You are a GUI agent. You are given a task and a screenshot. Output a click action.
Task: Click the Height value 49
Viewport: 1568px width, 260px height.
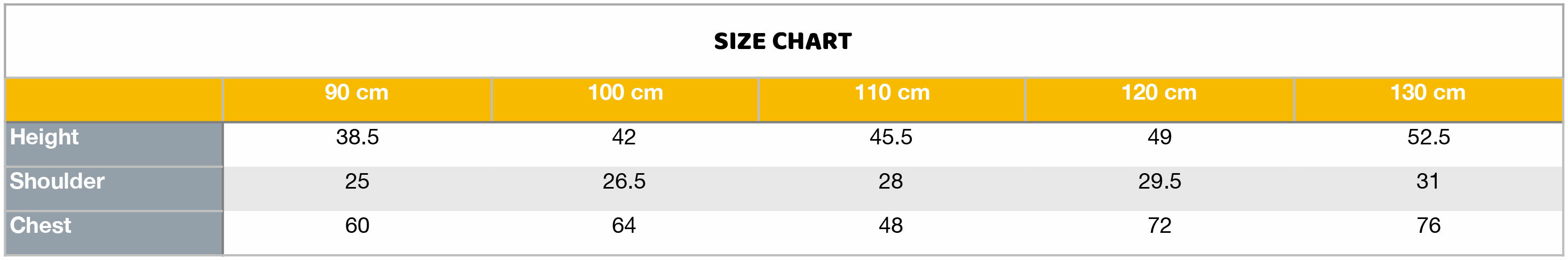(x=1159, y=137)
